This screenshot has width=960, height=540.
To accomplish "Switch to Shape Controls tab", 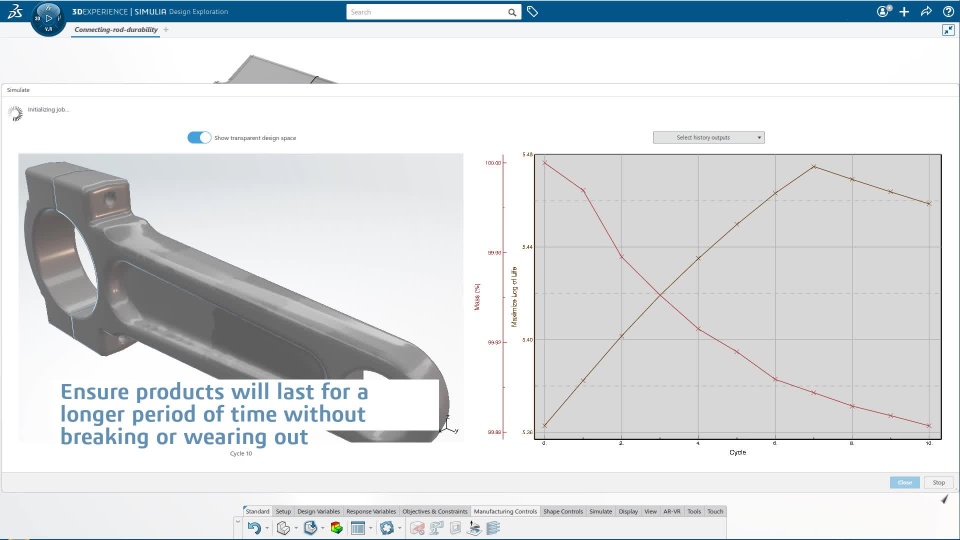I will point(563,511).
